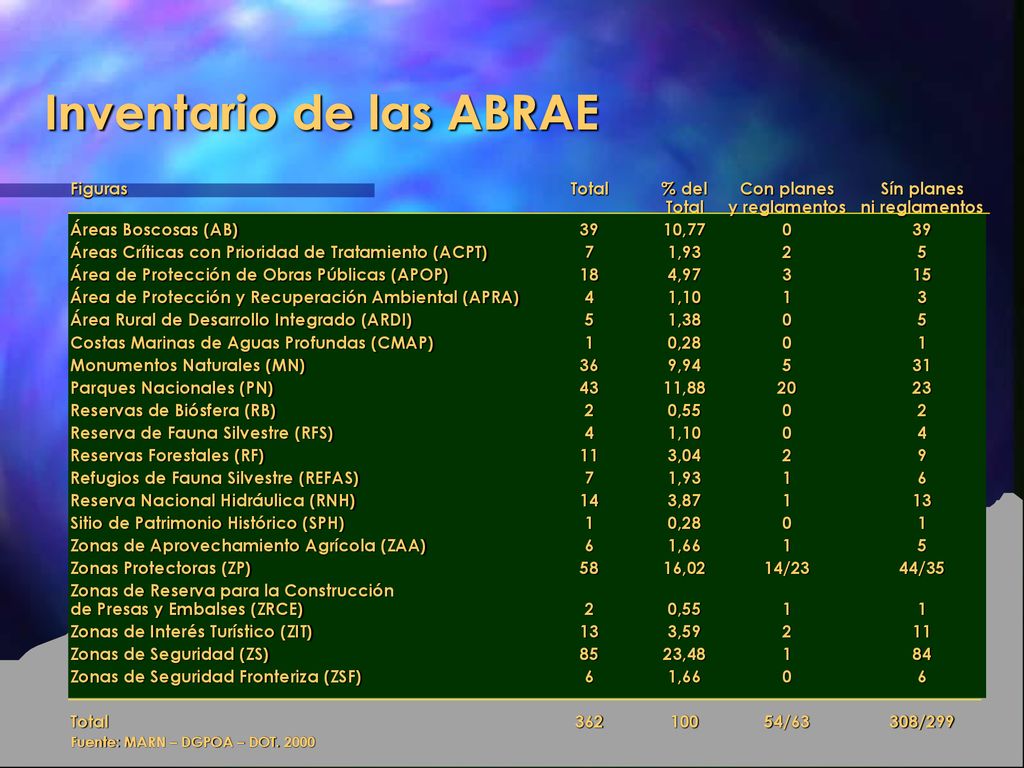Select 'Zonas de Seguridad Fronteriza (ZSF)'

click(x=216, y=677)
